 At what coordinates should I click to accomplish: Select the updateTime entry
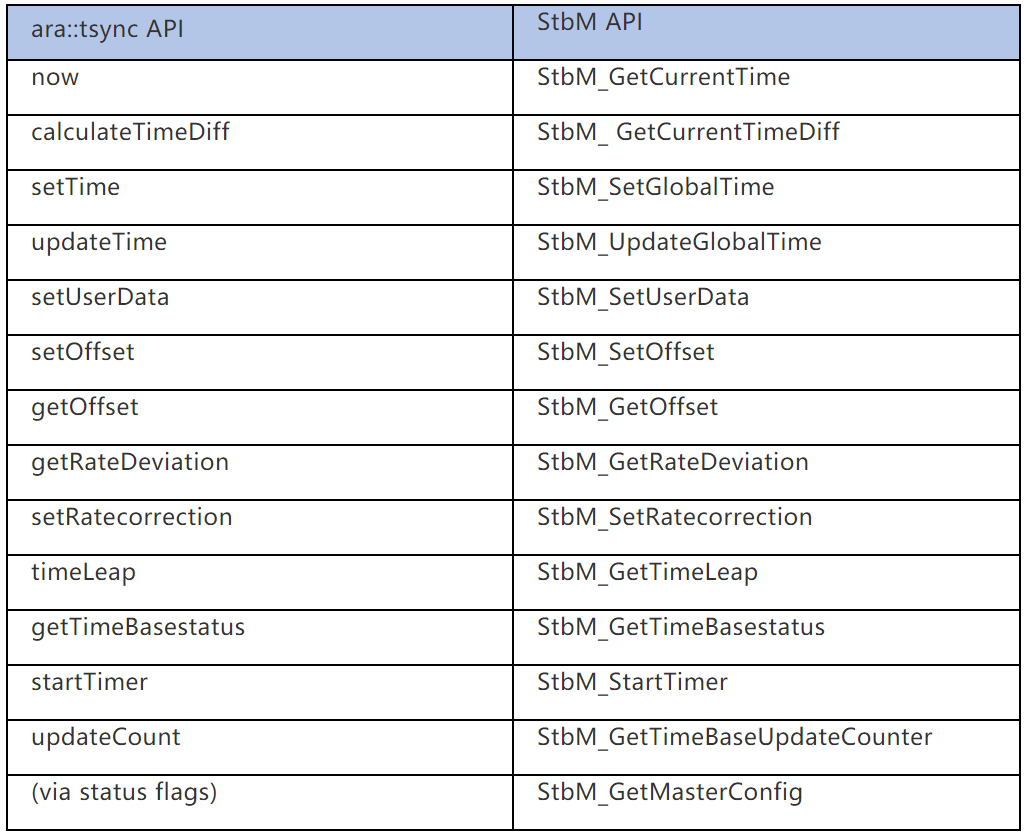point(99,242)
